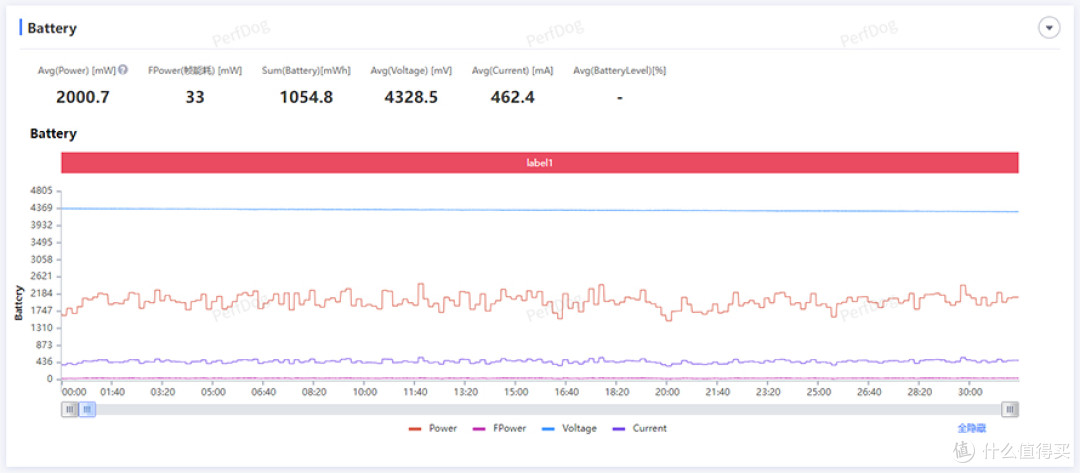
Task: Click the Sum(Battery)[mWh] label
Action: (x=307, y=70)
